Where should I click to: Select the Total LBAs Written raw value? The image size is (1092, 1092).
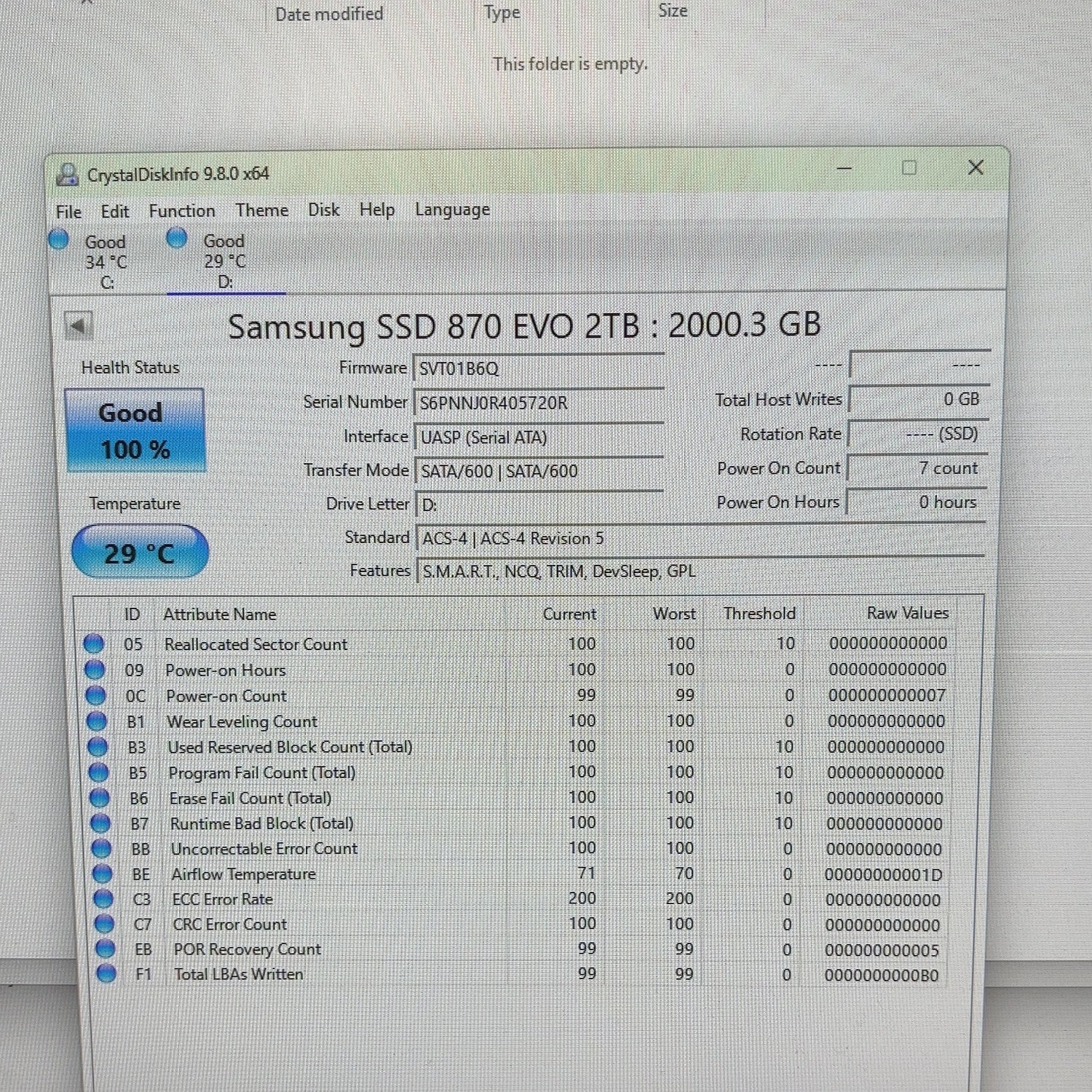click(882, 975)
